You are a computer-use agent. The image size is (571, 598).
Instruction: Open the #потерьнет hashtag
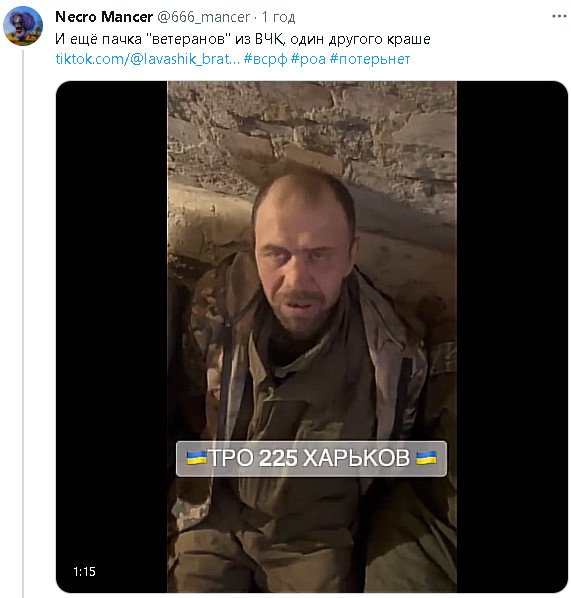[370, 59]
